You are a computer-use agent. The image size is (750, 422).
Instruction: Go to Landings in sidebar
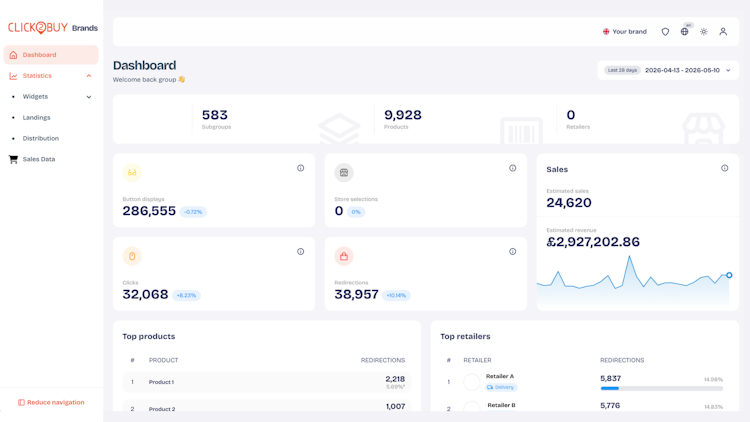coord(36,118)
